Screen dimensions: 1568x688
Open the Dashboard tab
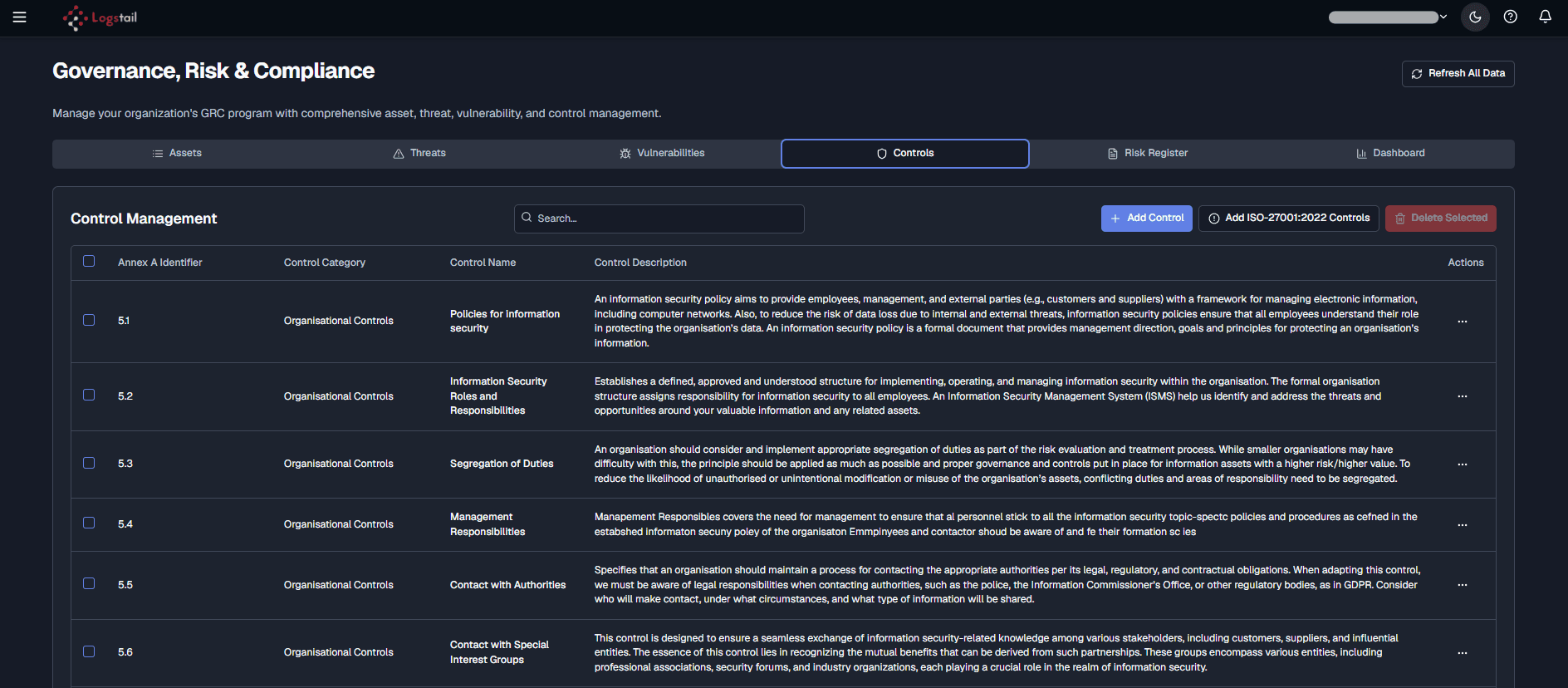1390,154
